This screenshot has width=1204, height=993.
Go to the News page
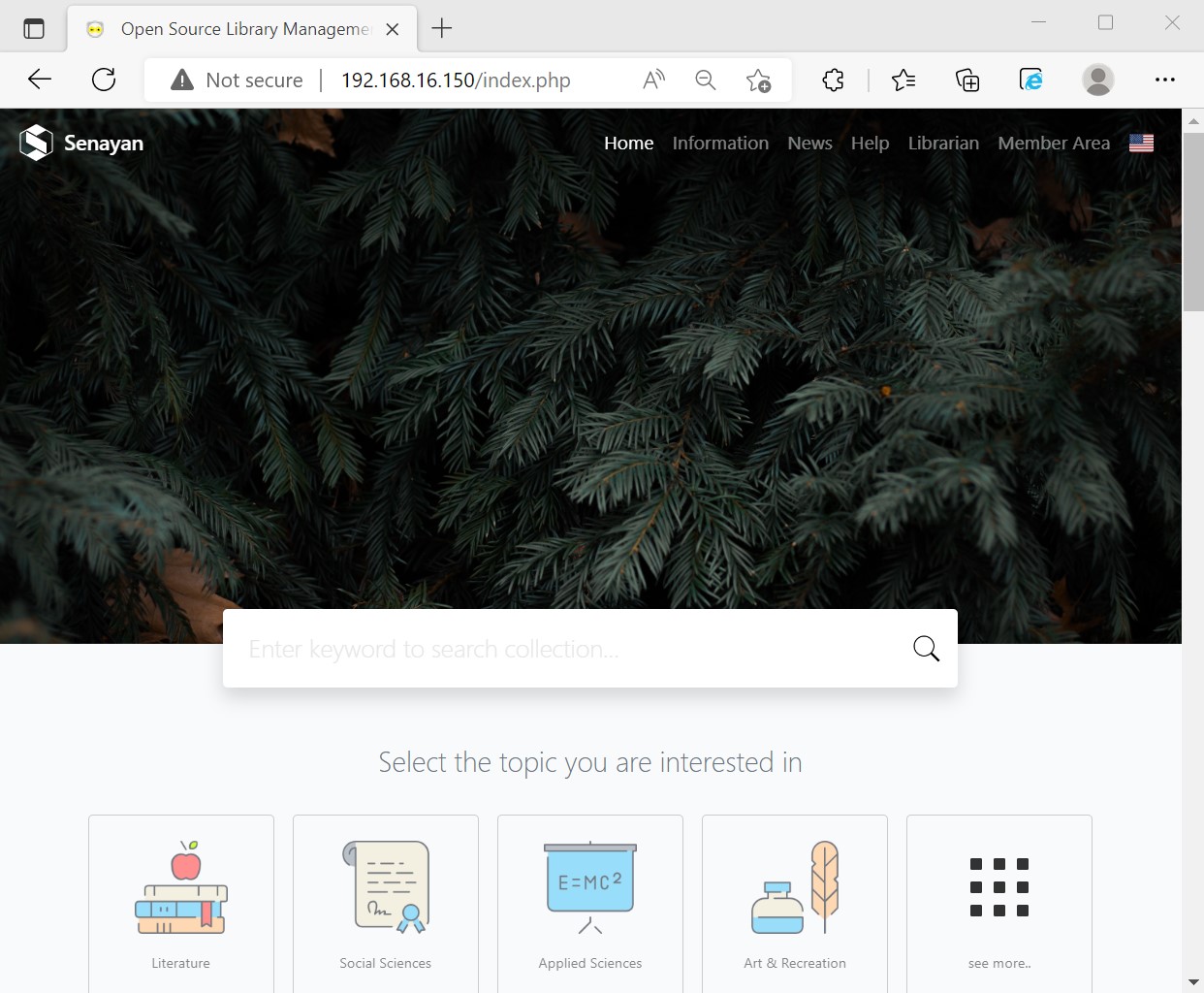[809, 143]
